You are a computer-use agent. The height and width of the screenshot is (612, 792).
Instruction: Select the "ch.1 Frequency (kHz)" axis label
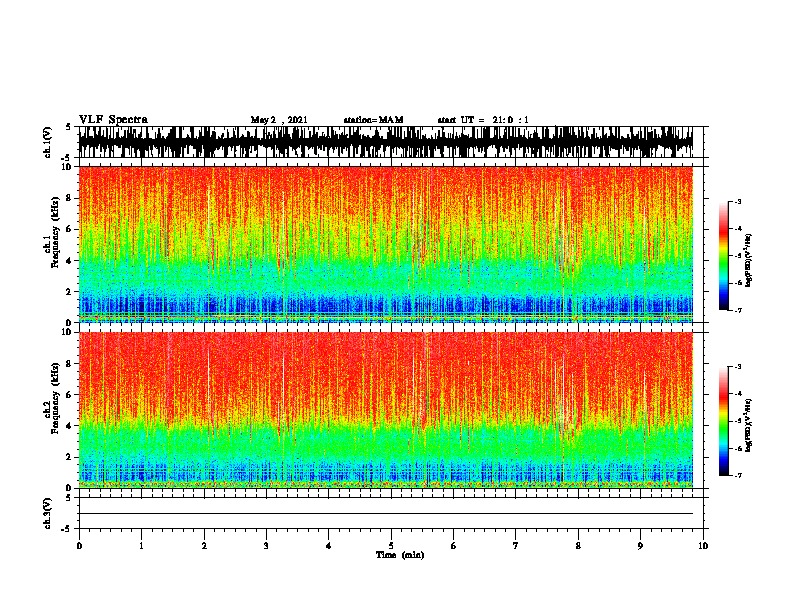[x=51, y=232]
